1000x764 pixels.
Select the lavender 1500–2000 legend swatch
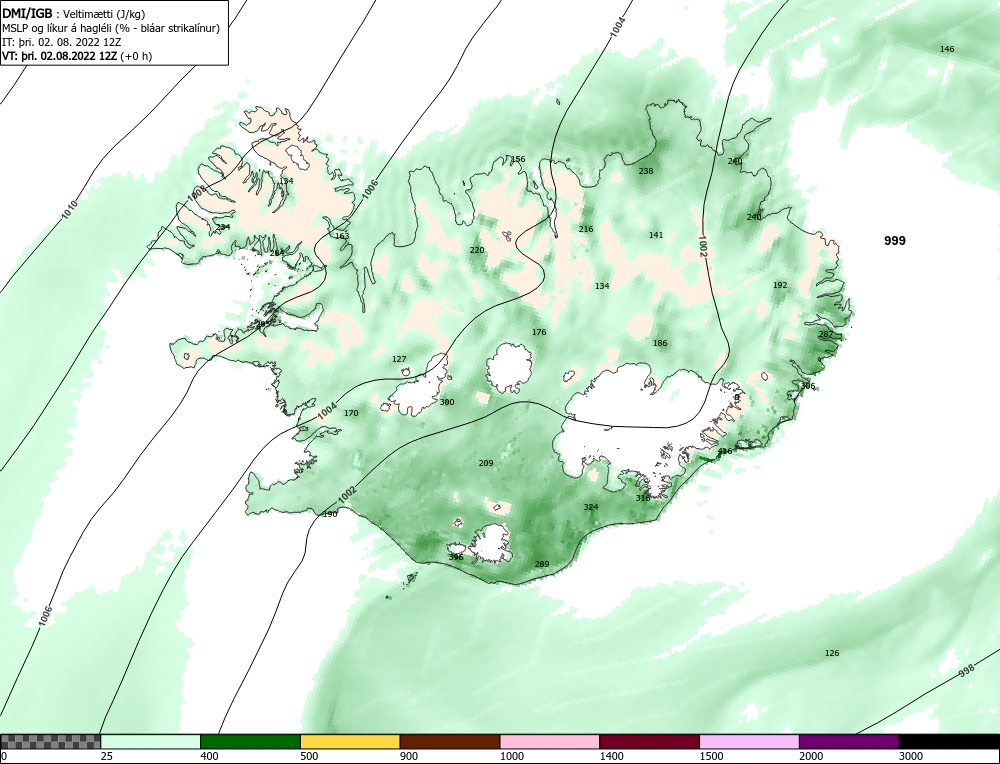(749, 741)
